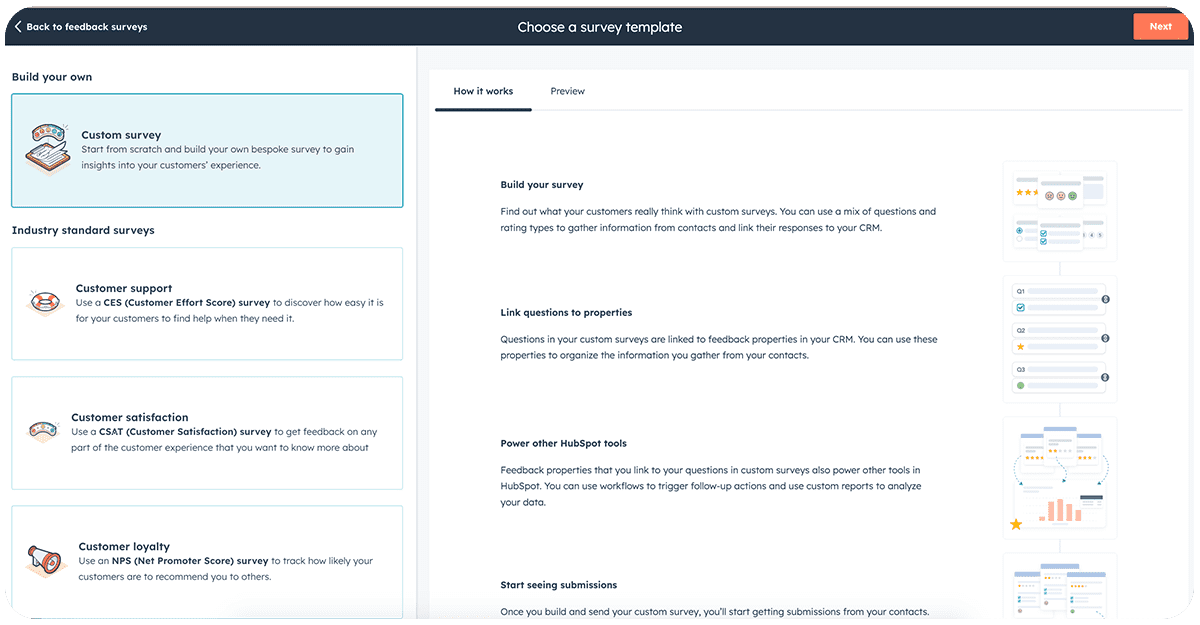
Task: Click the Customer support lifebuoy icon
Action: point(46,303)
